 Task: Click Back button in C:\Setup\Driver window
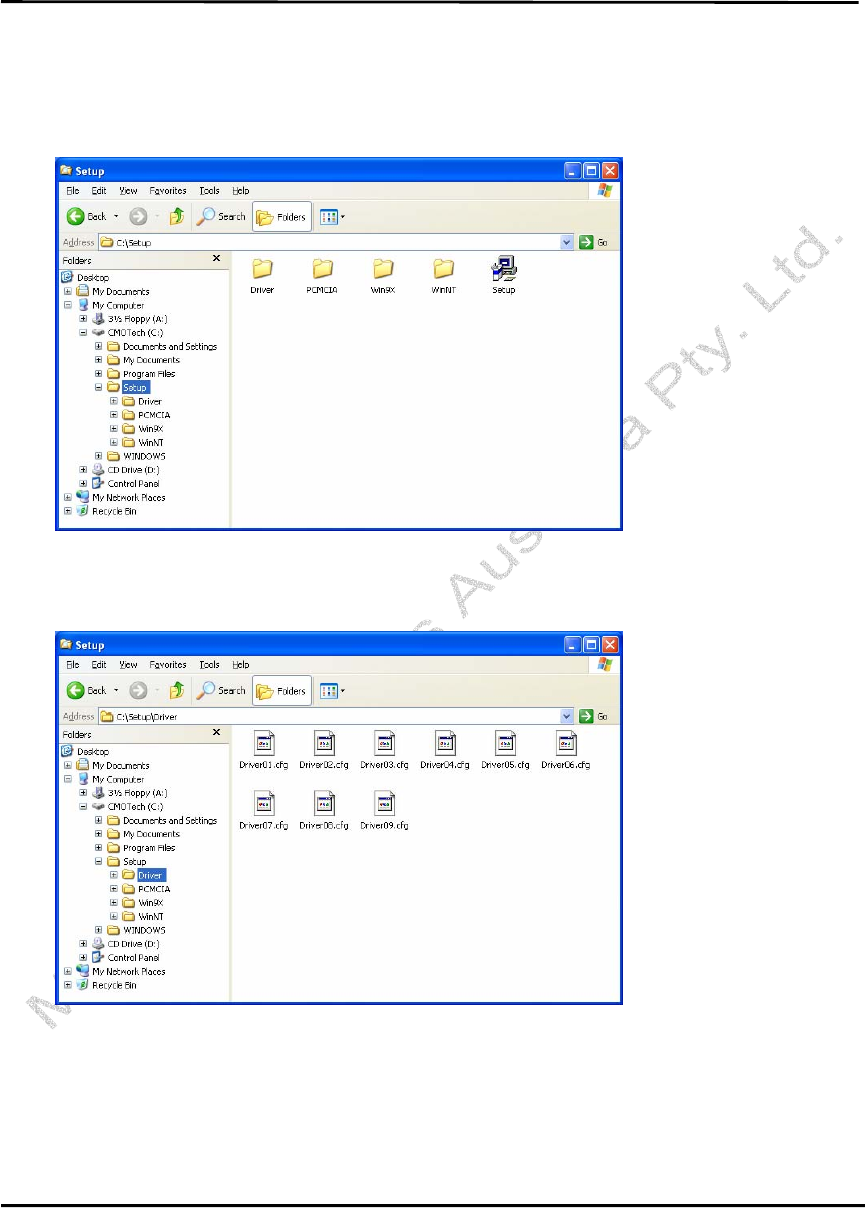point(87,690)
